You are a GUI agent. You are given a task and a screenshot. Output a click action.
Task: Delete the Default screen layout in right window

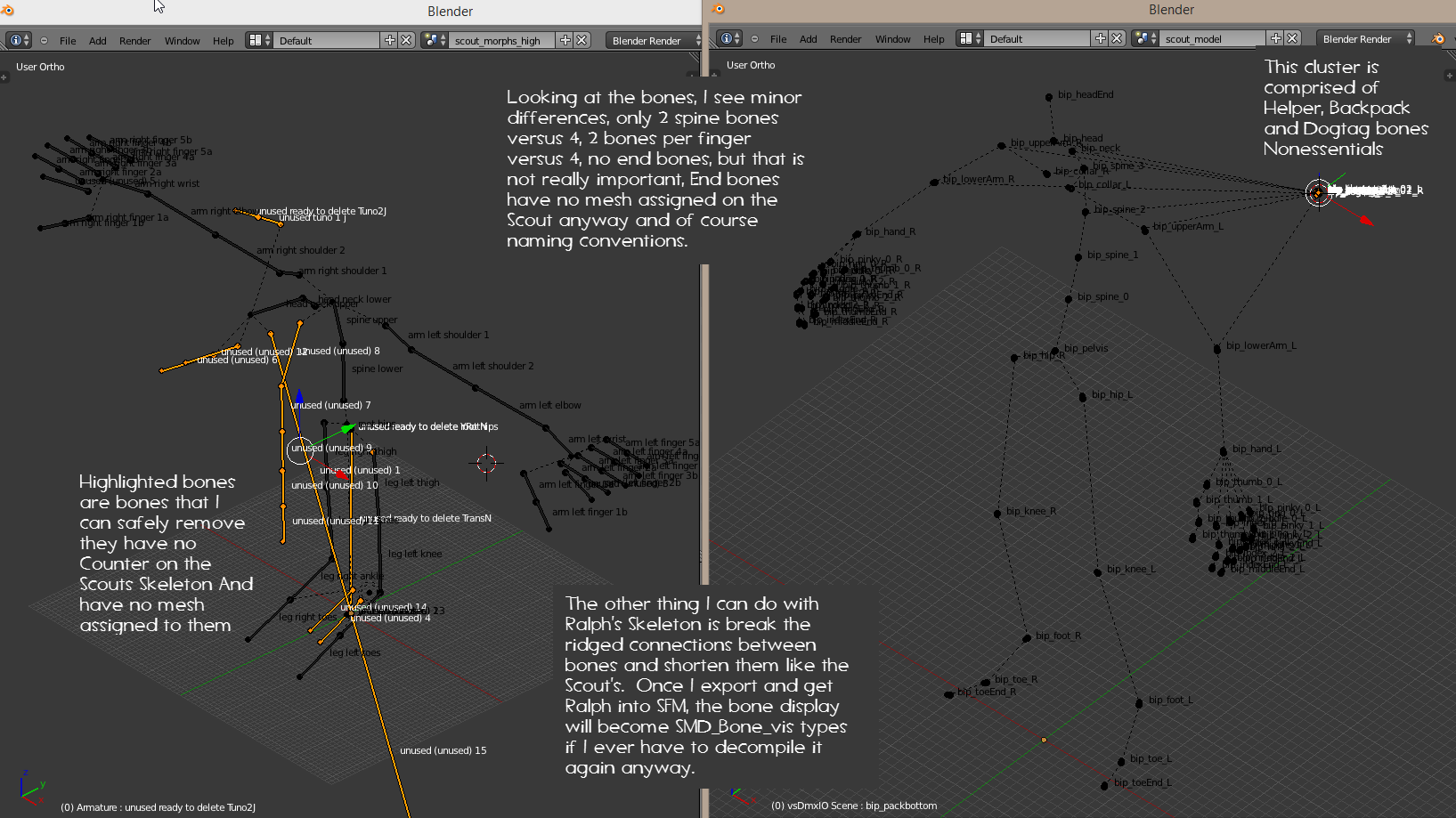click(x=1117, y=38)
